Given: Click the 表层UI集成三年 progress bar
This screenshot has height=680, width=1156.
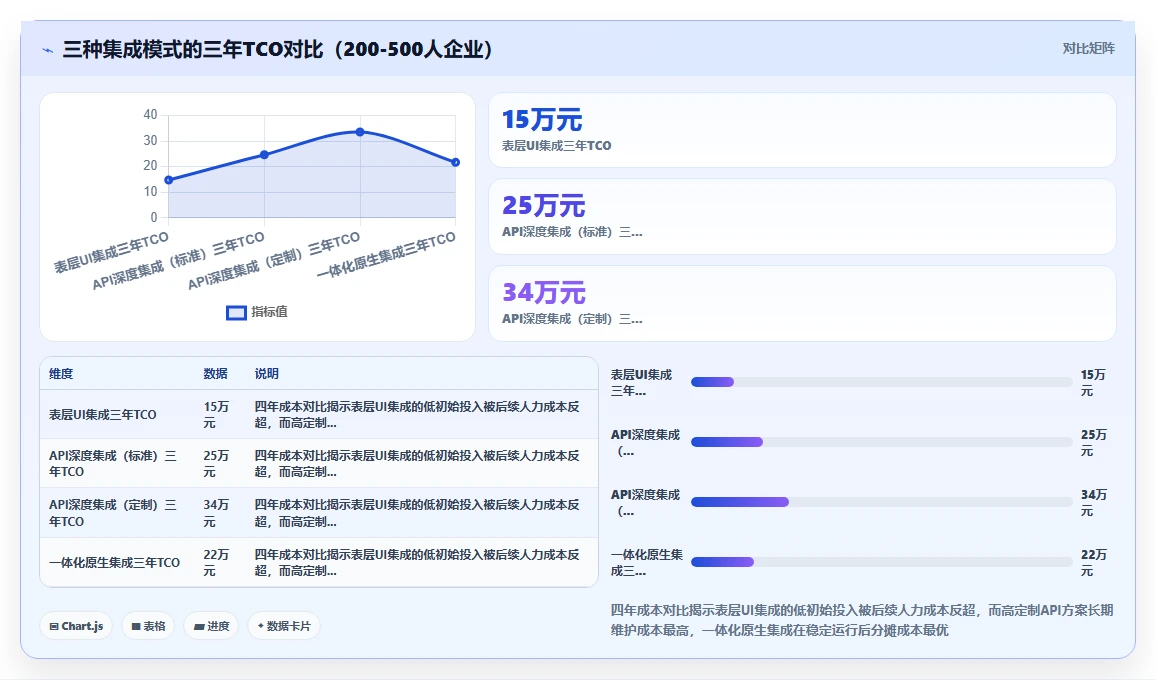Looking at the screenshot, I should click(881, 382).
